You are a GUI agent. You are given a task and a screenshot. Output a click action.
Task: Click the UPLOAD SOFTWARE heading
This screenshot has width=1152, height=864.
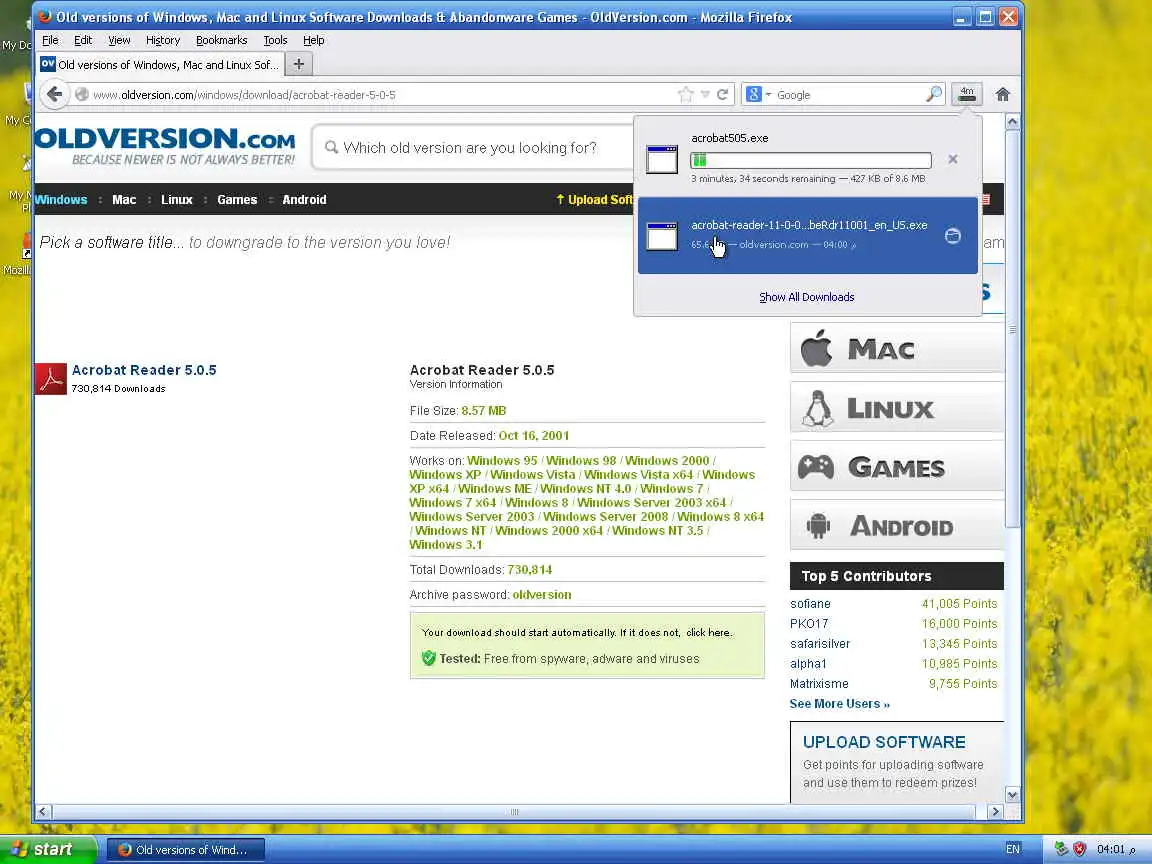(x=884, y=742)
